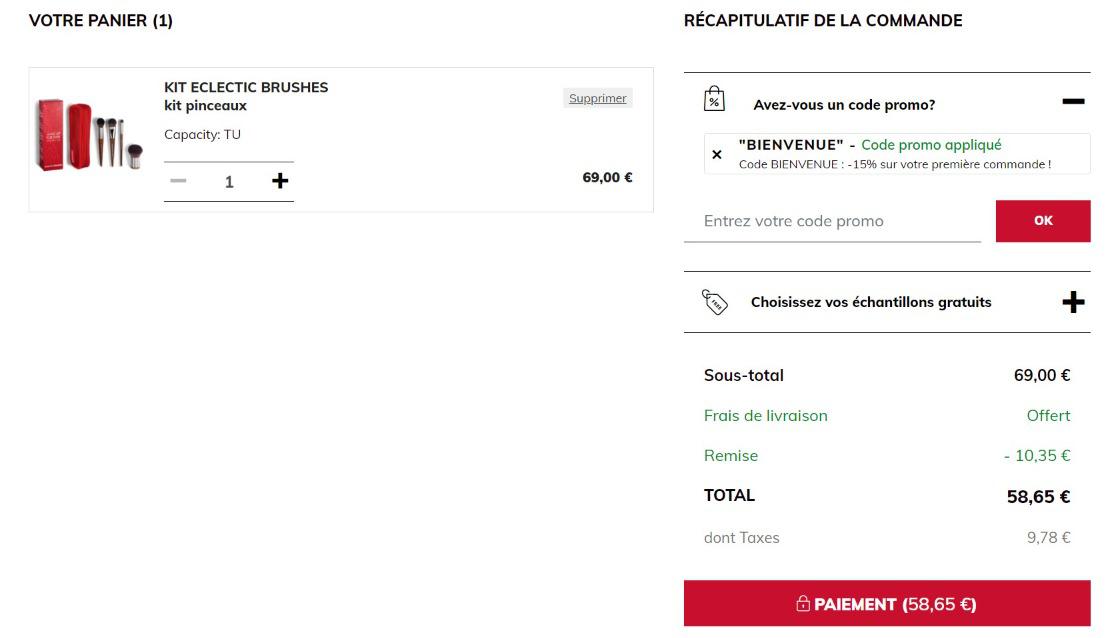This screenshot has height=638, width=1114.
Task: Click the promo shopping bag percent icon
Action: [714, 99]
